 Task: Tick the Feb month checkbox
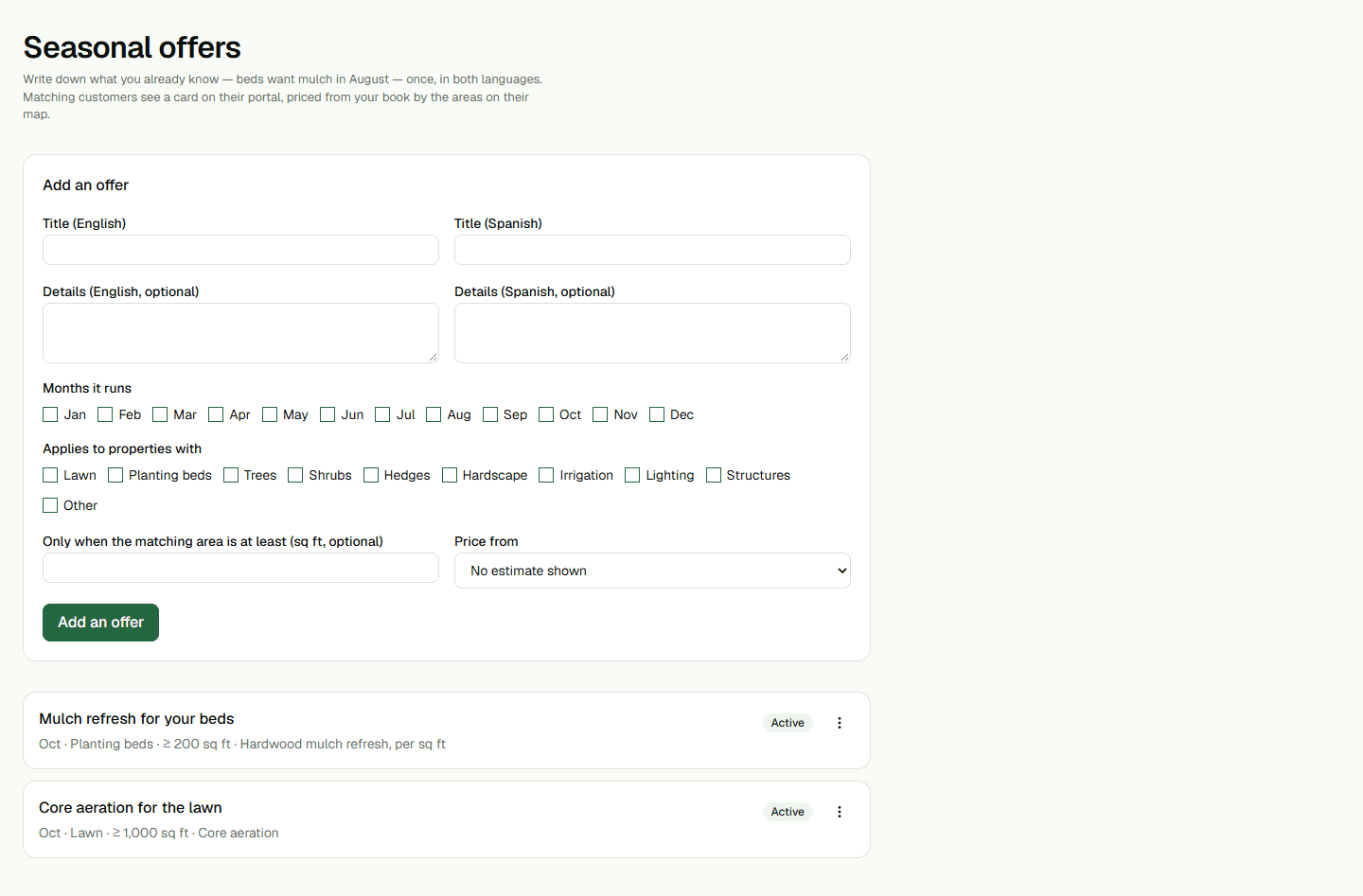click(x=105, y=414)
